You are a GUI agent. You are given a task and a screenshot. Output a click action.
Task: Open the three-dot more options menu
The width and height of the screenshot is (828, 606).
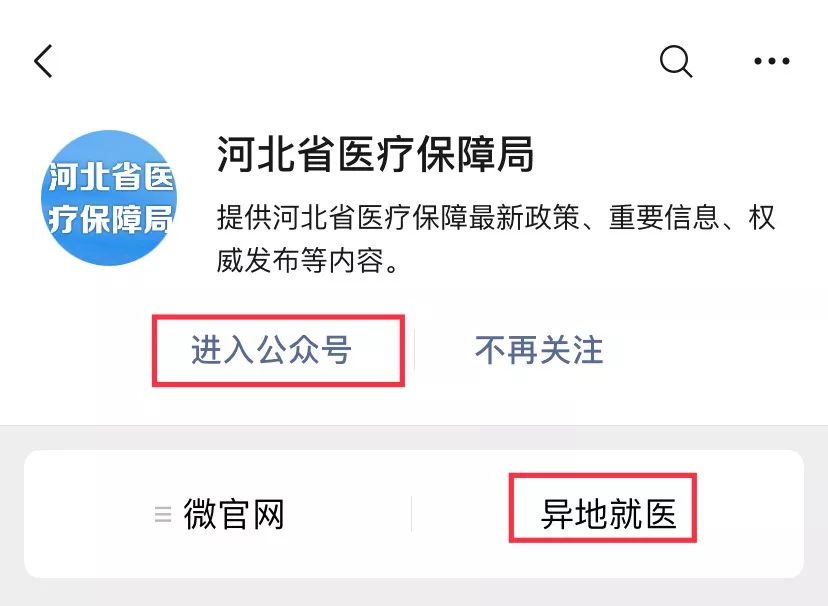coord(771,61)
